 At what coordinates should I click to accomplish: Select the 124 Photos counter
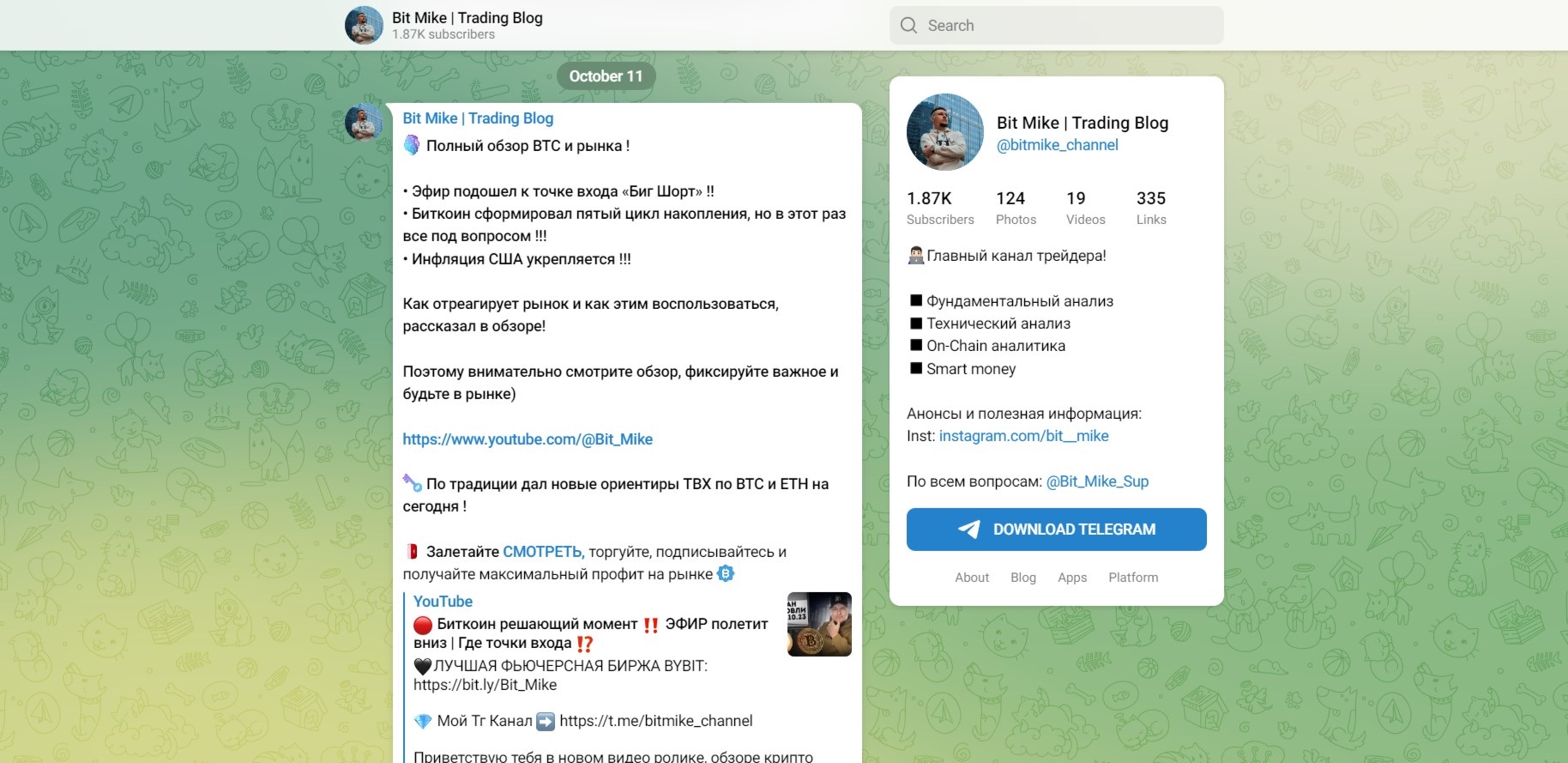click(x=1016, y=208)
